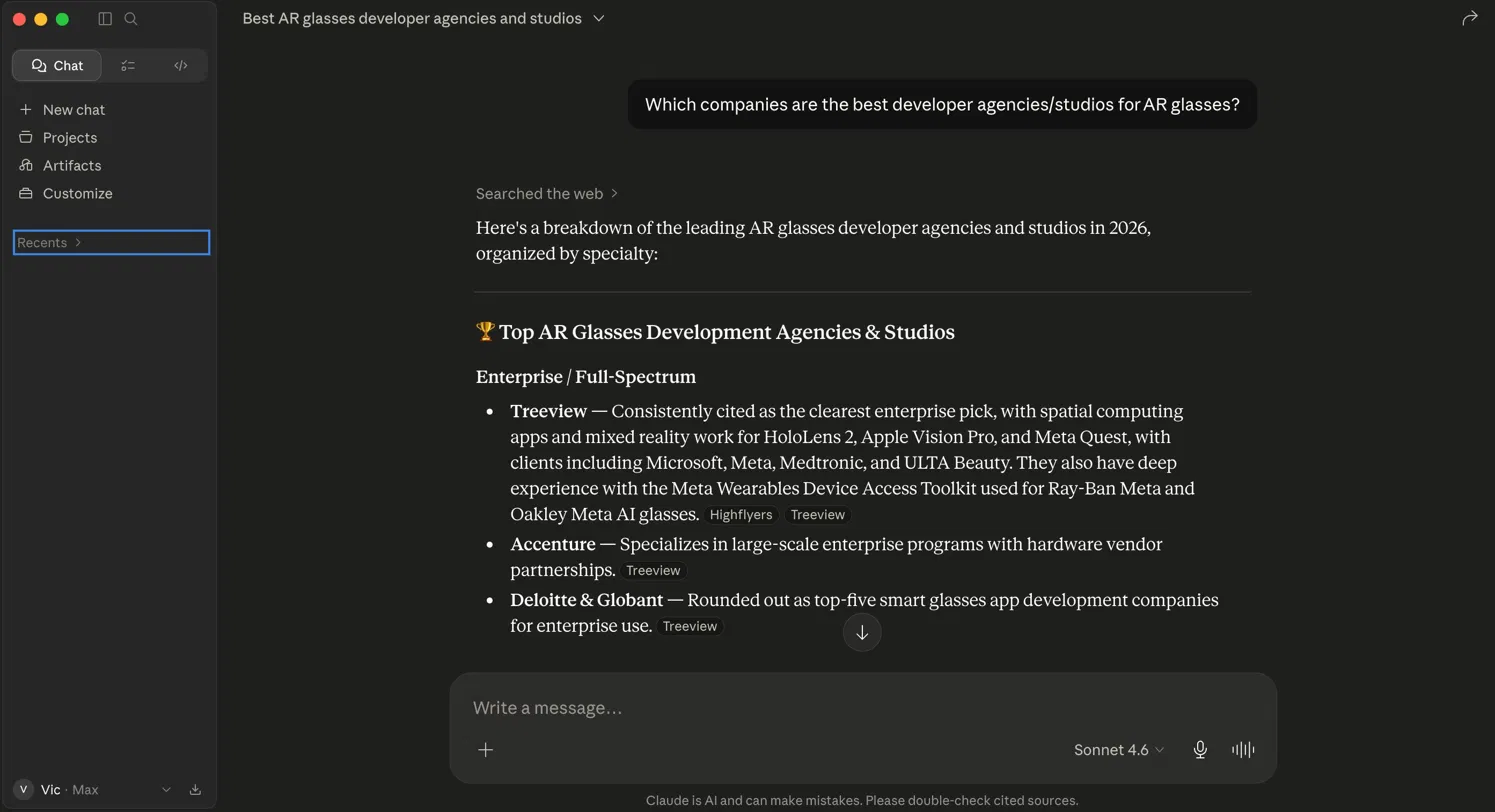Open the Sonnet 4.6 model selector
This screenshot has height=812, width=1495.
(1119, 751)
